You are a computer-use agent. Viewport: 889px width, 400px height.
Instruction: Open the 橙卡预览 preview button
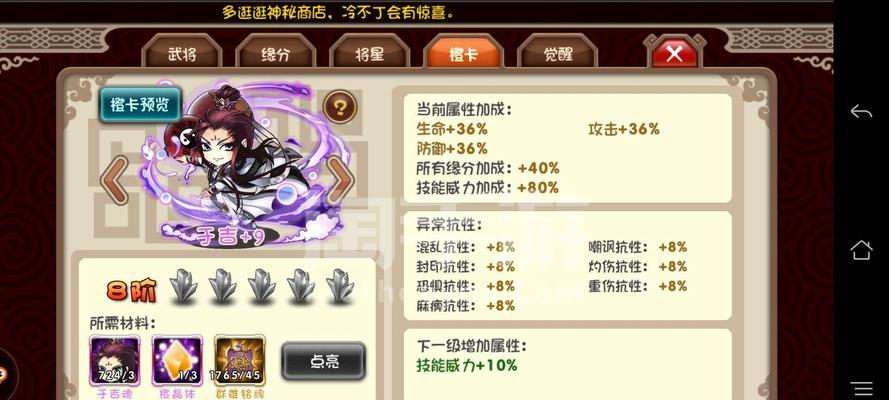[x=140, y=104]
